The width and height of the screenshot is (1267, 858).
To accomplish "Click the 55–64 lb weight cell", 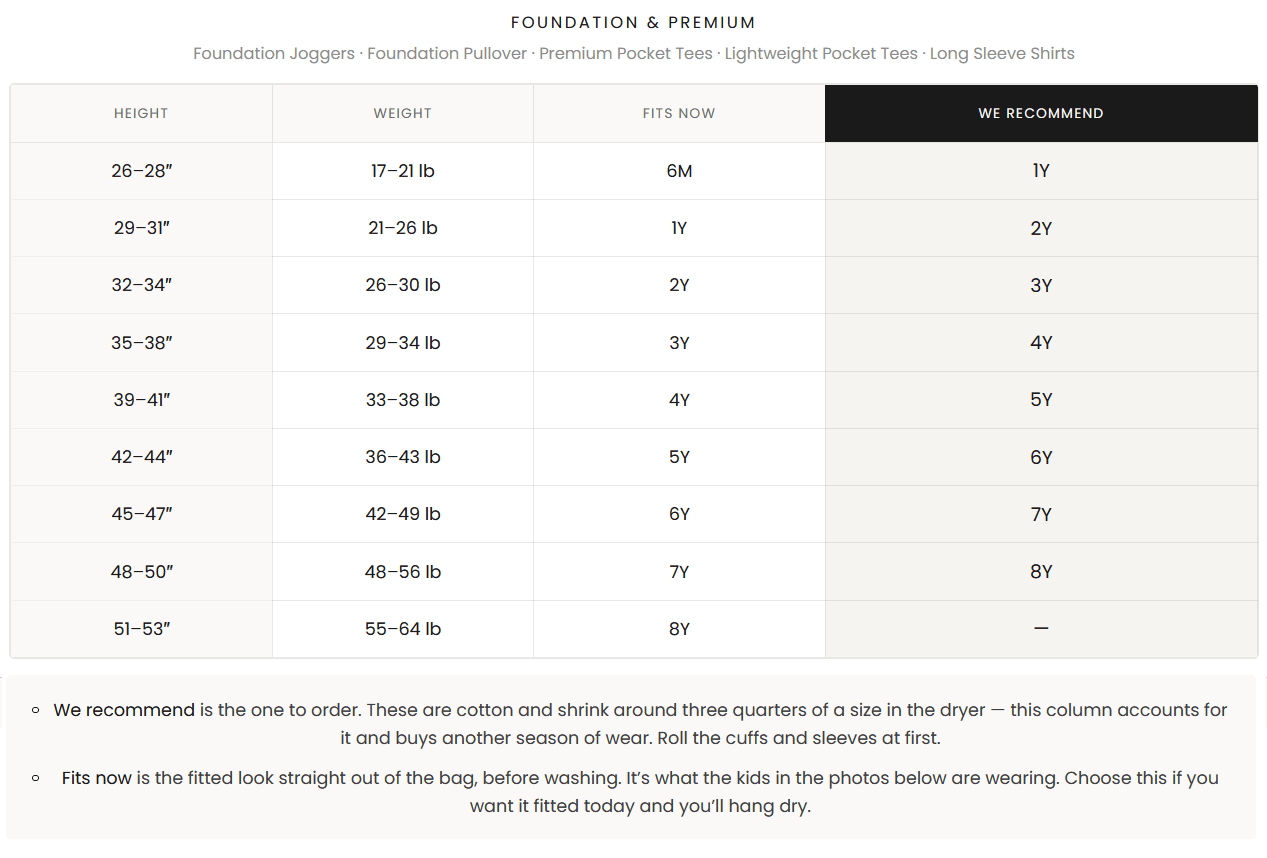I will pyautogui.click(x=403, y=629).
